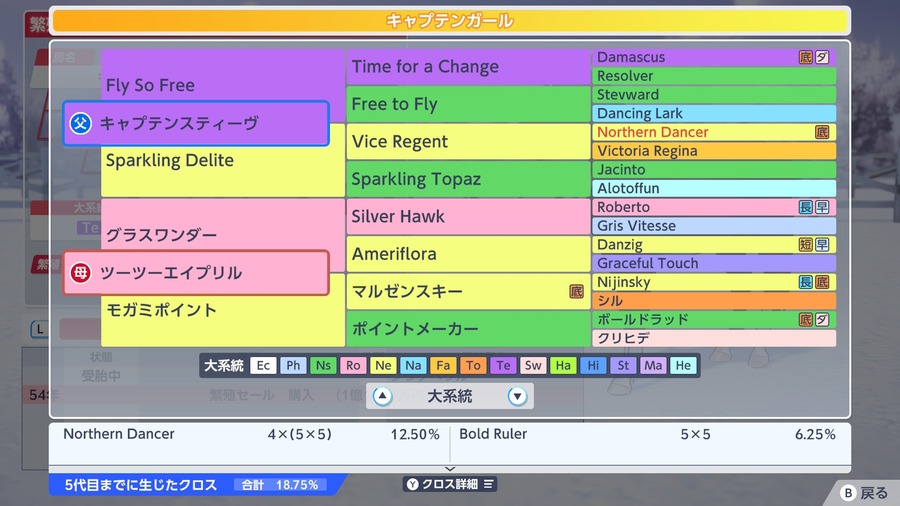Screen dimensions: 900x506
Task: Select the Ec lineage swatch
Action: point(263,365)
